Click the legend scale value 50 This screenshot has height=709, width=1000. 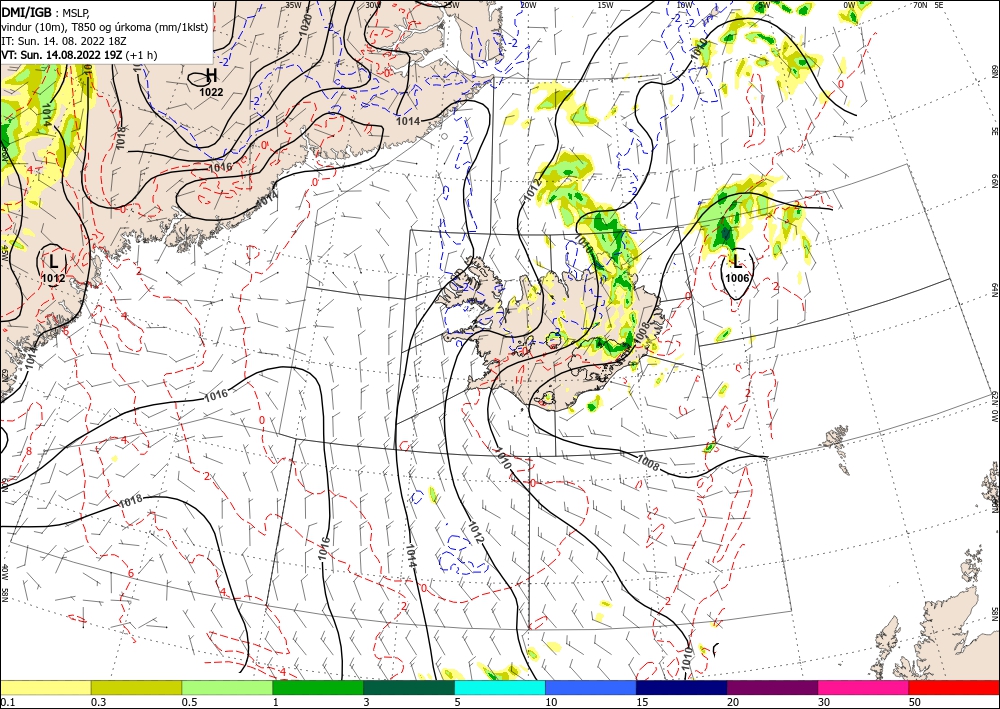pyautogui.click(x=915, y=702)
